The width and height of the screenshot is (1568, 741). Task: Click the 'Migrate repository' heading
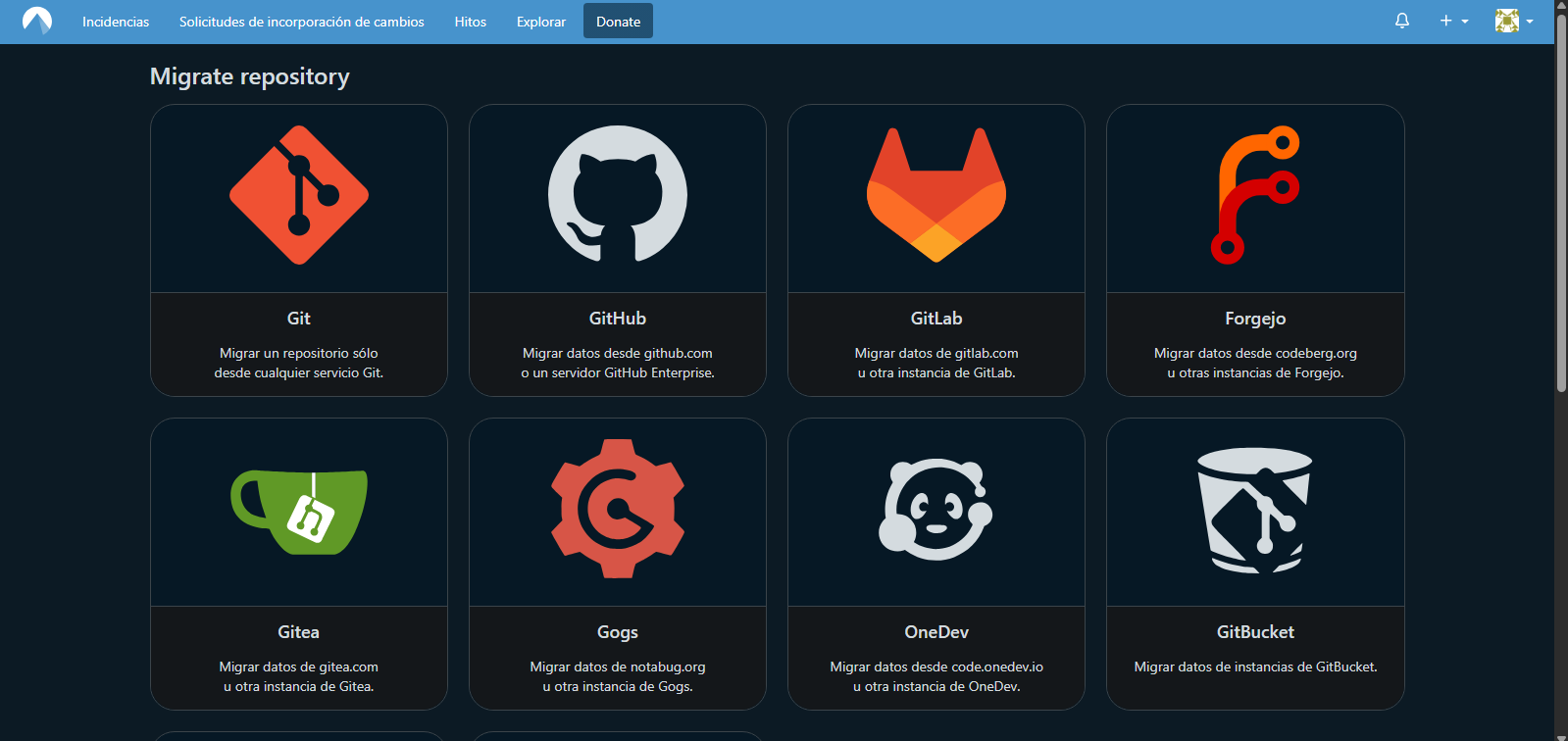[x=250, y=76]
